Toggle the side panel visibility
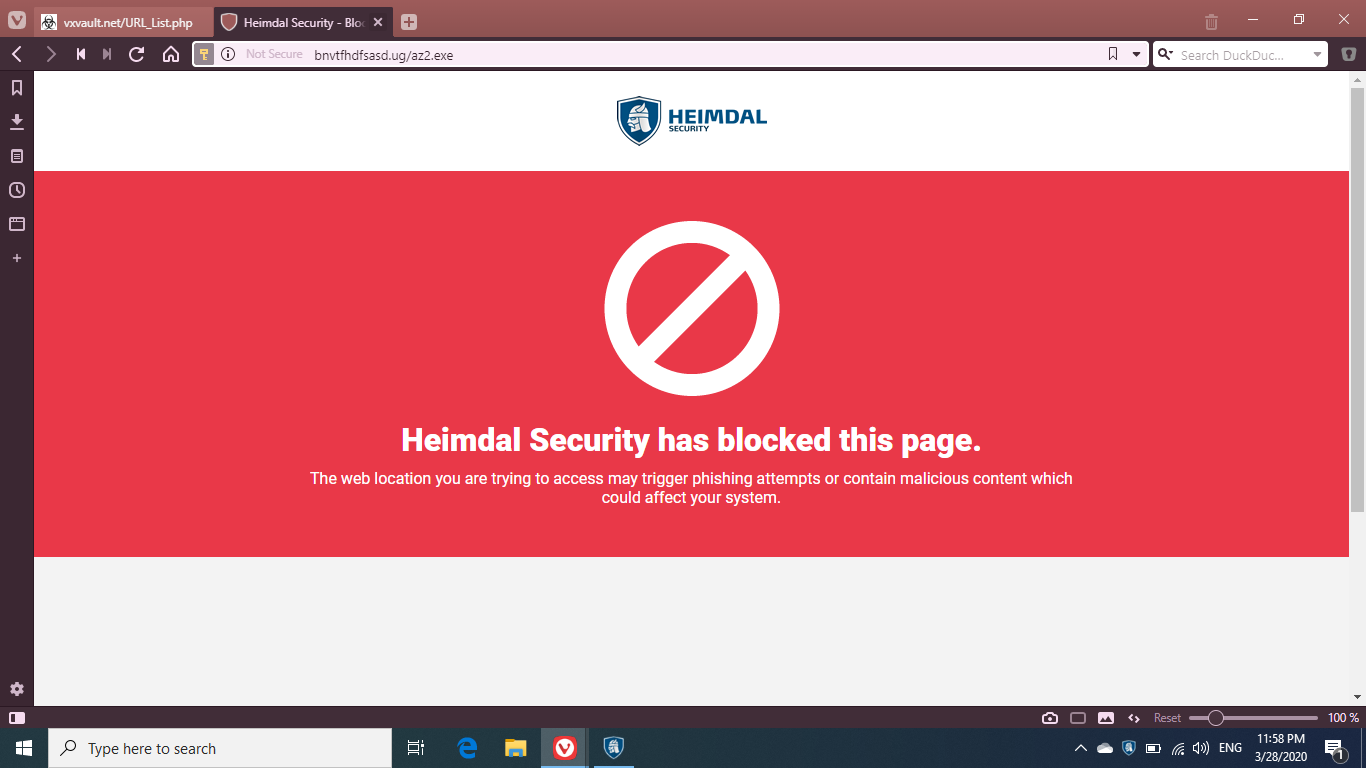This screenshot has width=1366, height=768. coord(17,718)
